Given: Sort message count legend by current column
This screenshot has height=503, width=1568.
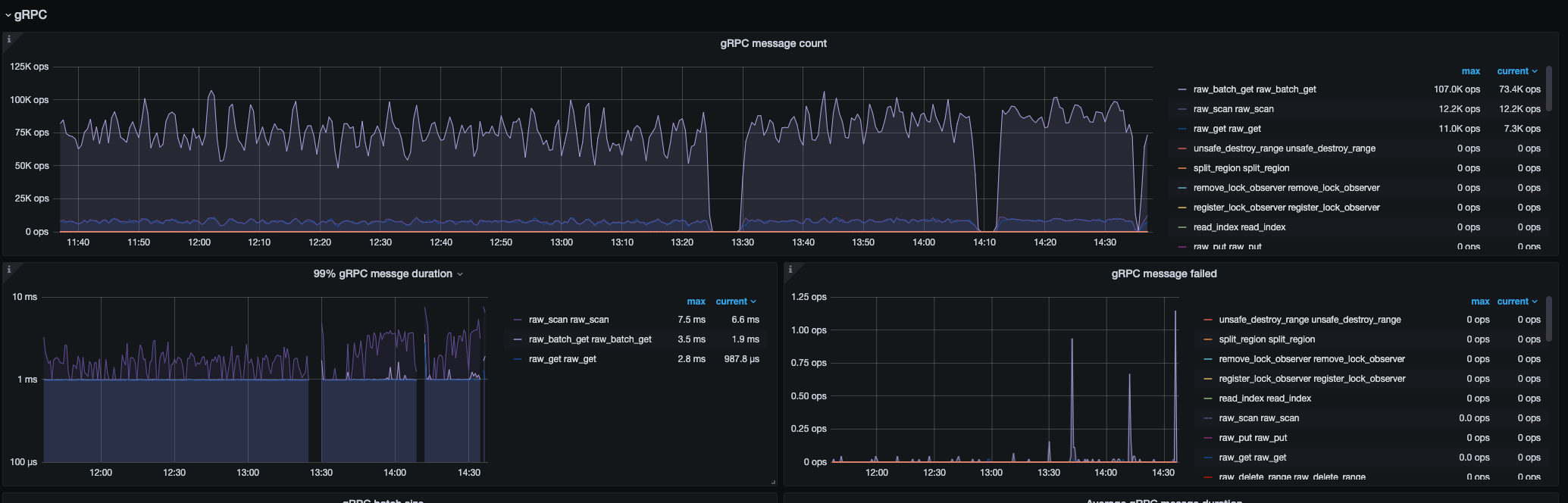Looking at the screenshot, I should coord(1516,71).
